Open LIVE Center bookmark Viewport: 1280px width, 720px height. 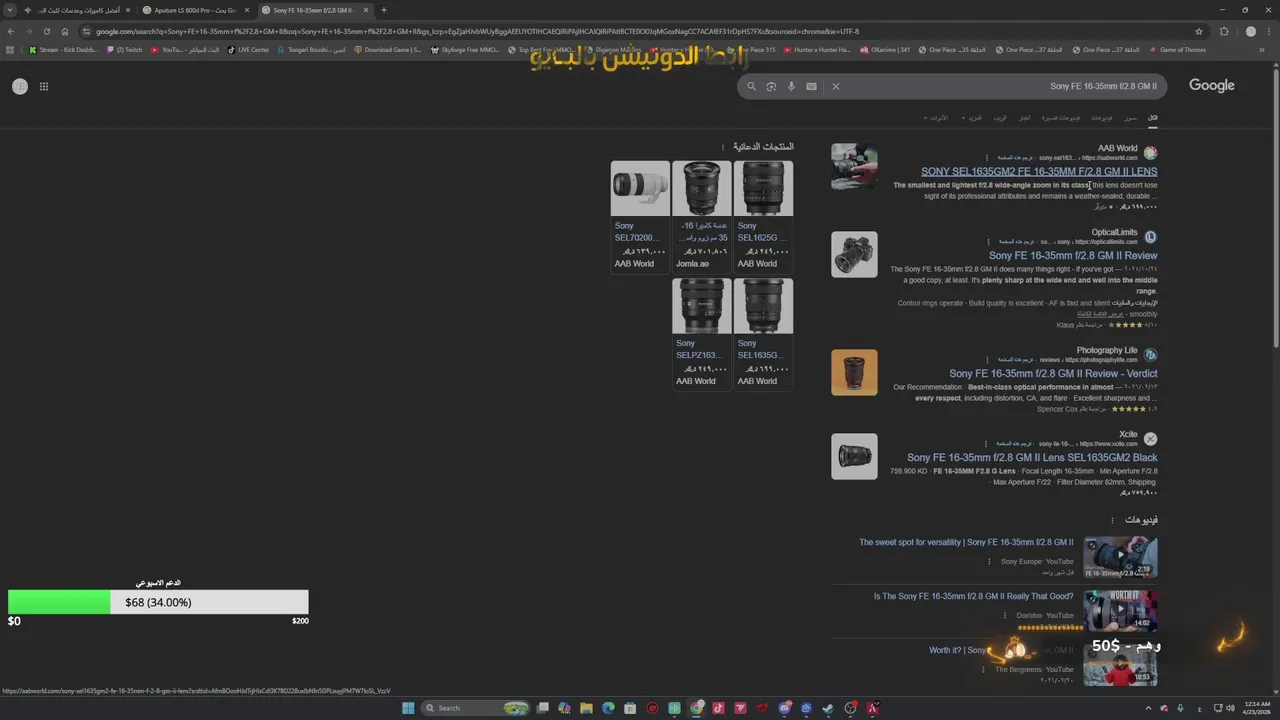pos(248,49)
